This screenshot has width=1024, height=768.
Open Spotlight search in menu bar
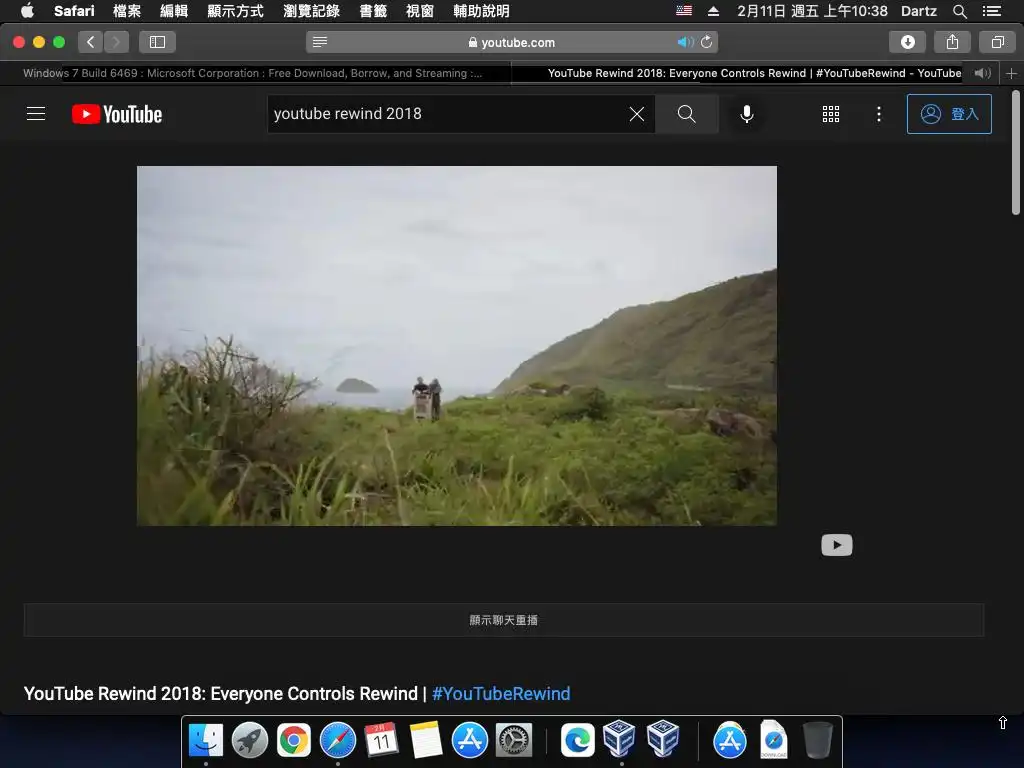(959, 11)
